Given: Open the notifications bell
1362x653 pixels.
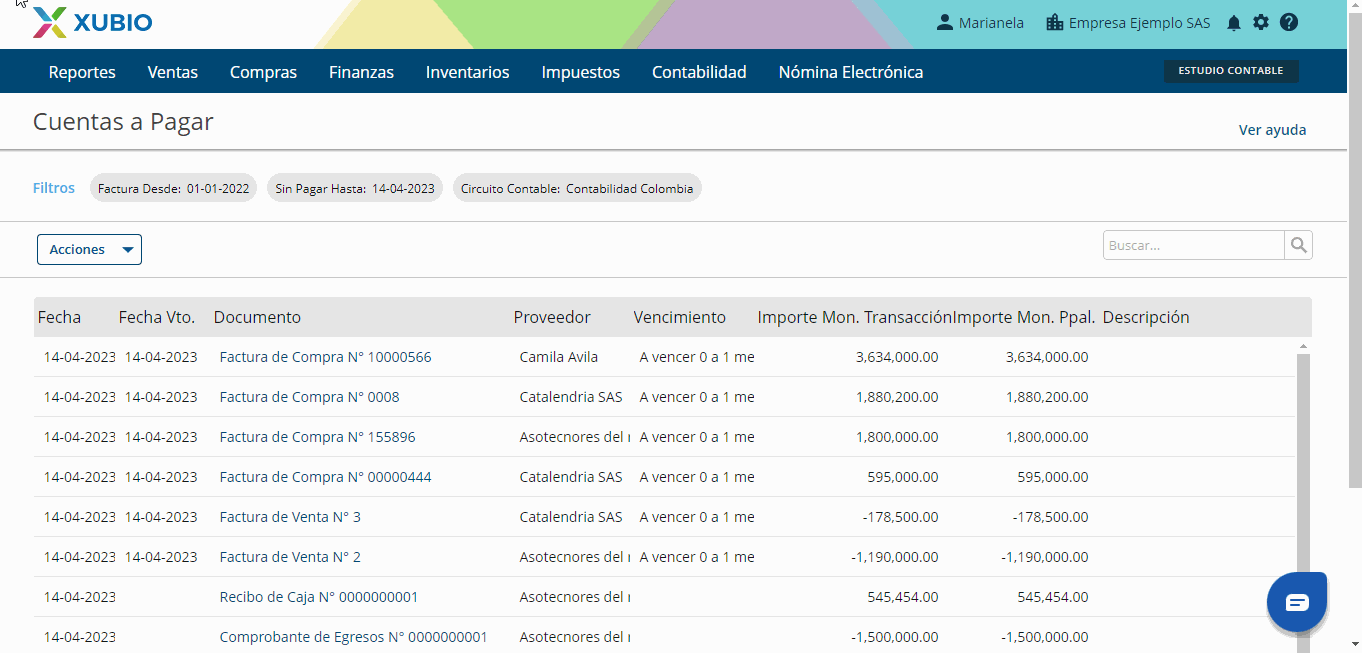Looking at the screenshot, I should (1234, 23).
